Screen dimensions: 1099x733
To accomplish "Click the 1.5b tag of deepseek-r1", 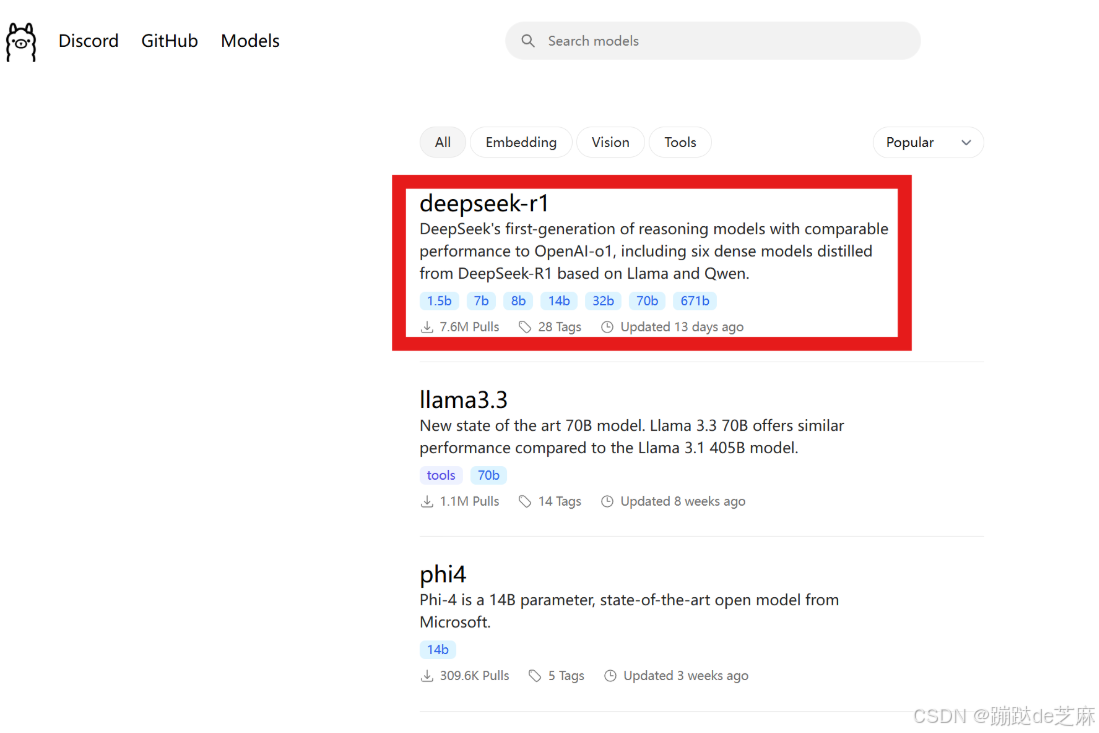I will click(x=439, y=301).
